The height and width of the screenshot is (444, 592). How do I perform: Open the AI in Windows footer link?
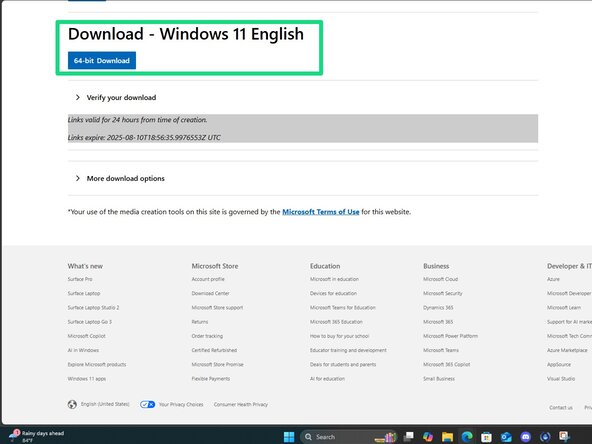(83, 350)
